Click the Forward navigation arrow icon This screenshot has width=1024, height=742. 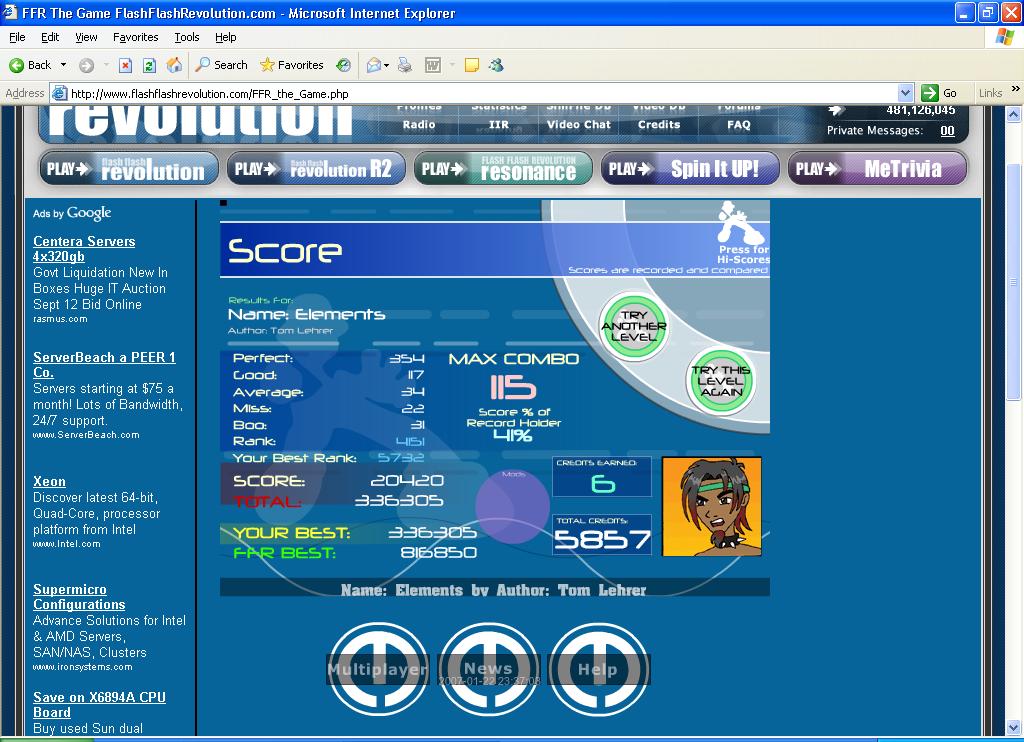pos(86,65)
